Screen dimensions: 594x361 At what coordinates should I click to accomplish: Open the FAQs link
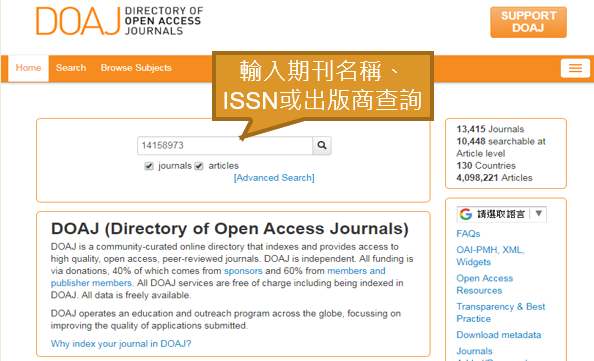click(468, 234)
